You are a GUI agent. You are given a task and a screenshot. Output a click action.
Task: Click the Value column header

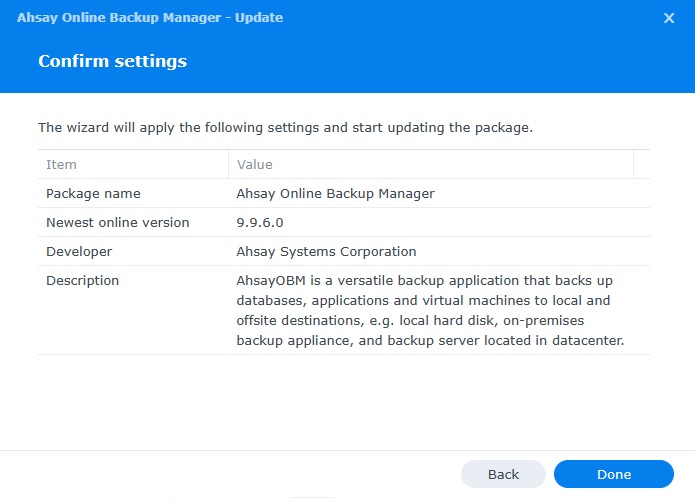255,164
